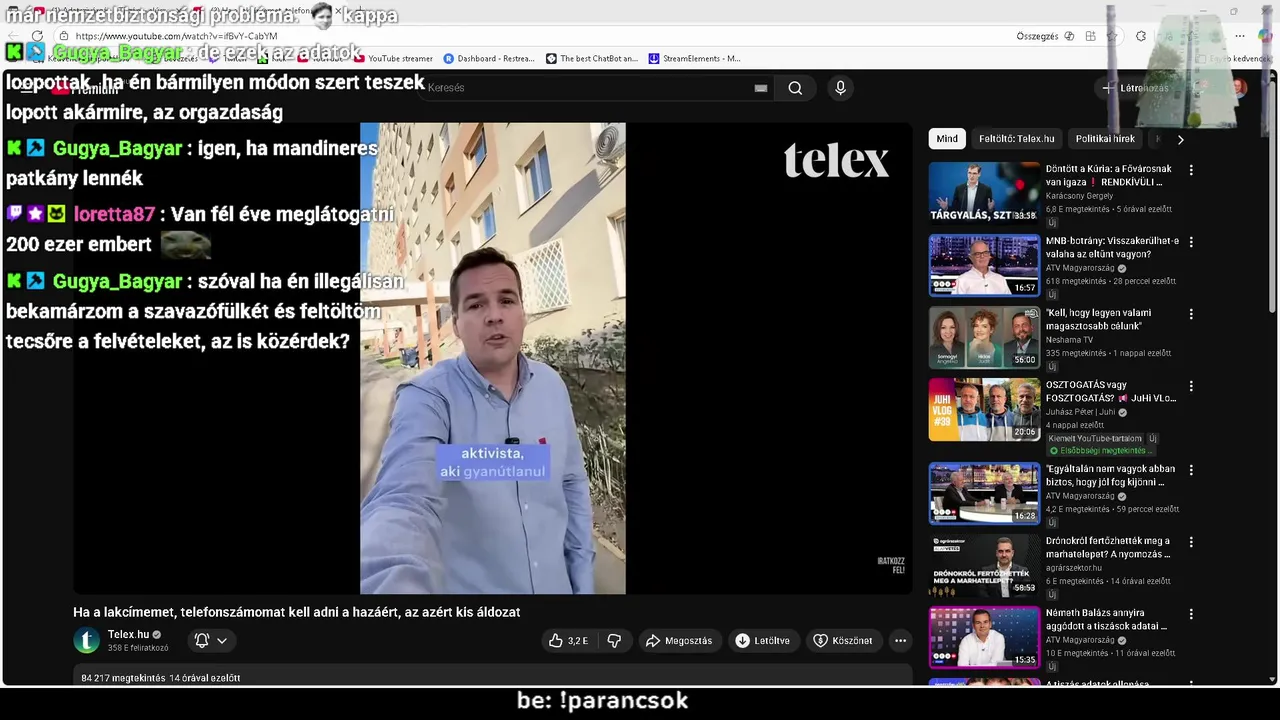Open video thumbnail TÁRGYALÁS Döntött a Kúria

click(x=984, y=192)
